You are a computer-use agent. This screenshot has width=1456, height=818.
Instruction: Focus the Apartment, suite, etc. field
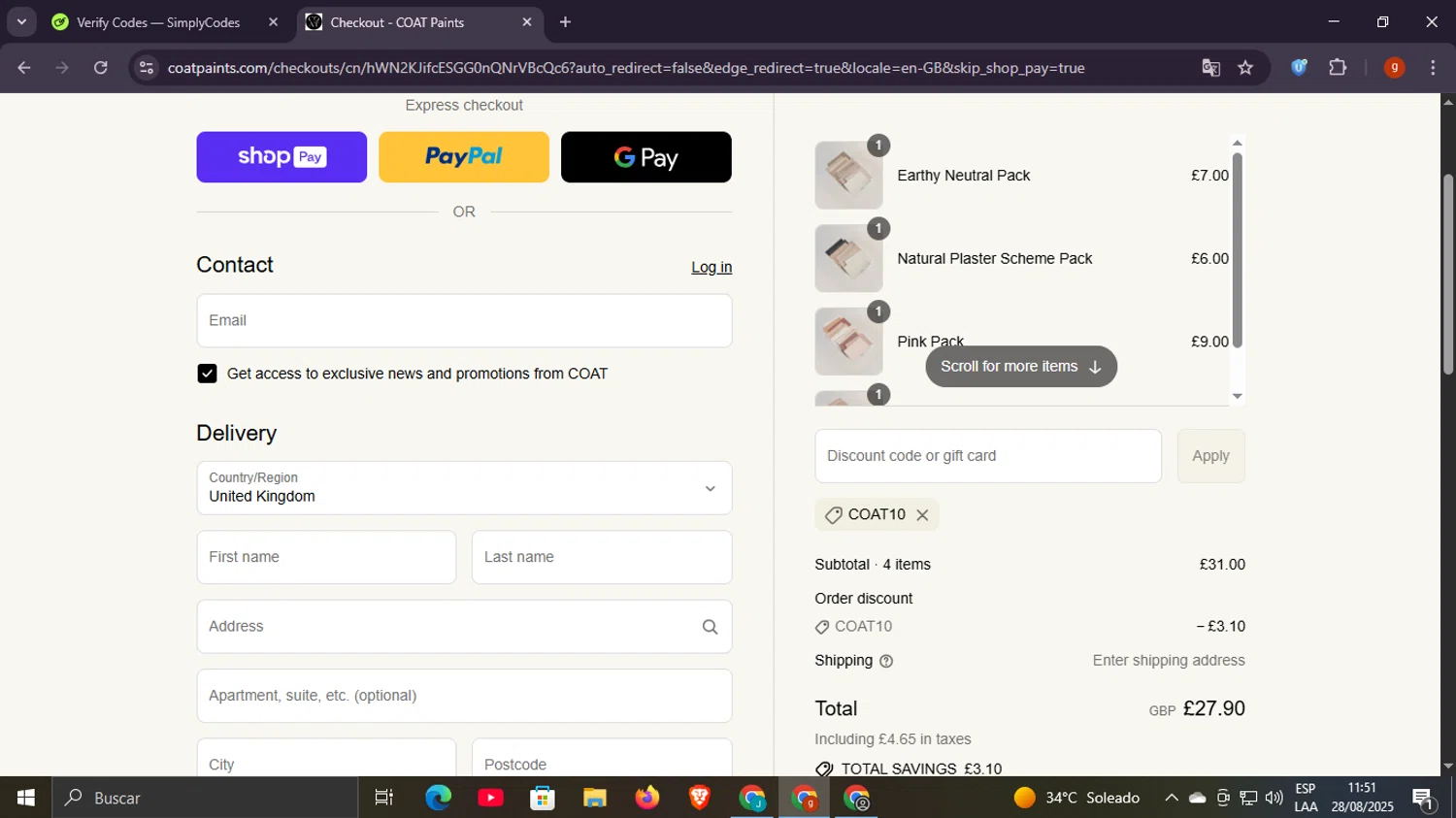point(464,696)
